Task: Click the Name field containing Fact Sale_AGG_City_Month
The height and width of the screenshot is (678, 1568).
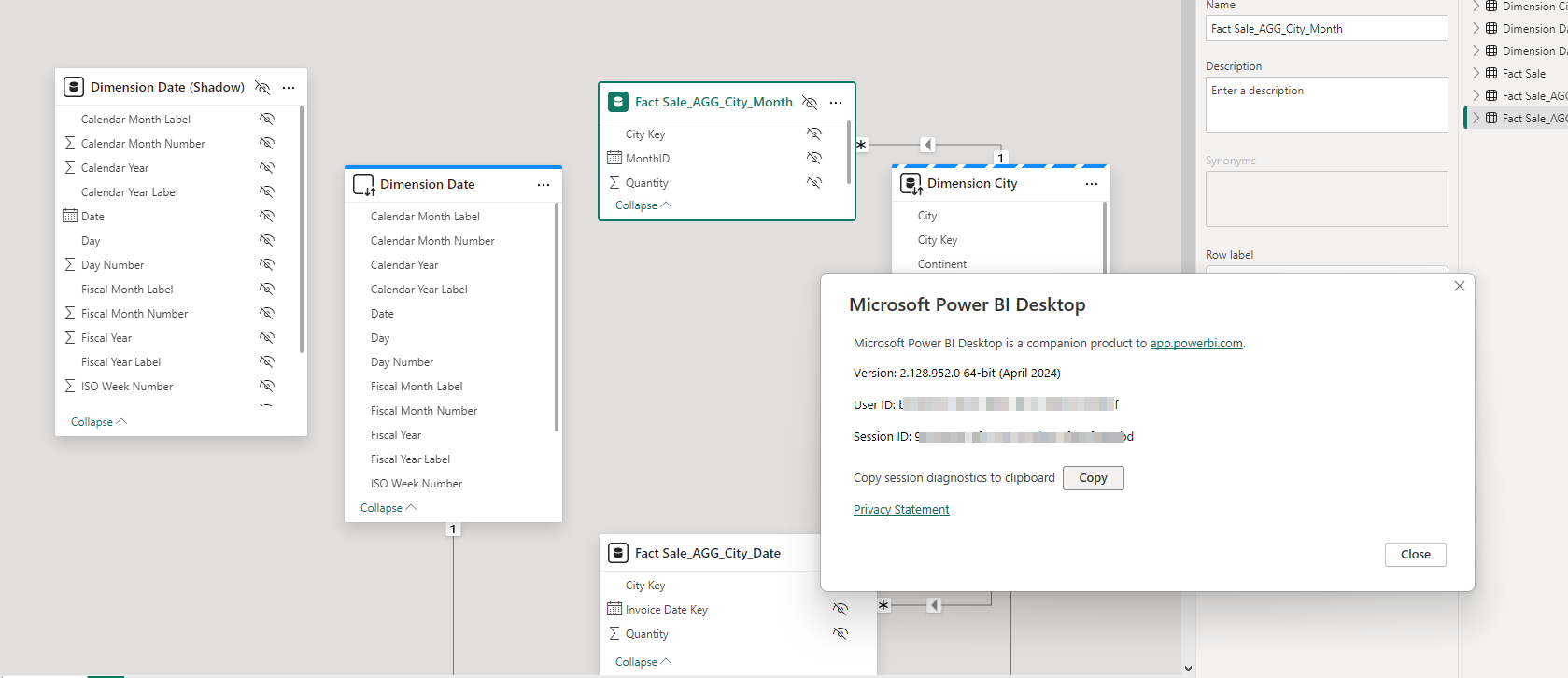Action: (1326, 29)
